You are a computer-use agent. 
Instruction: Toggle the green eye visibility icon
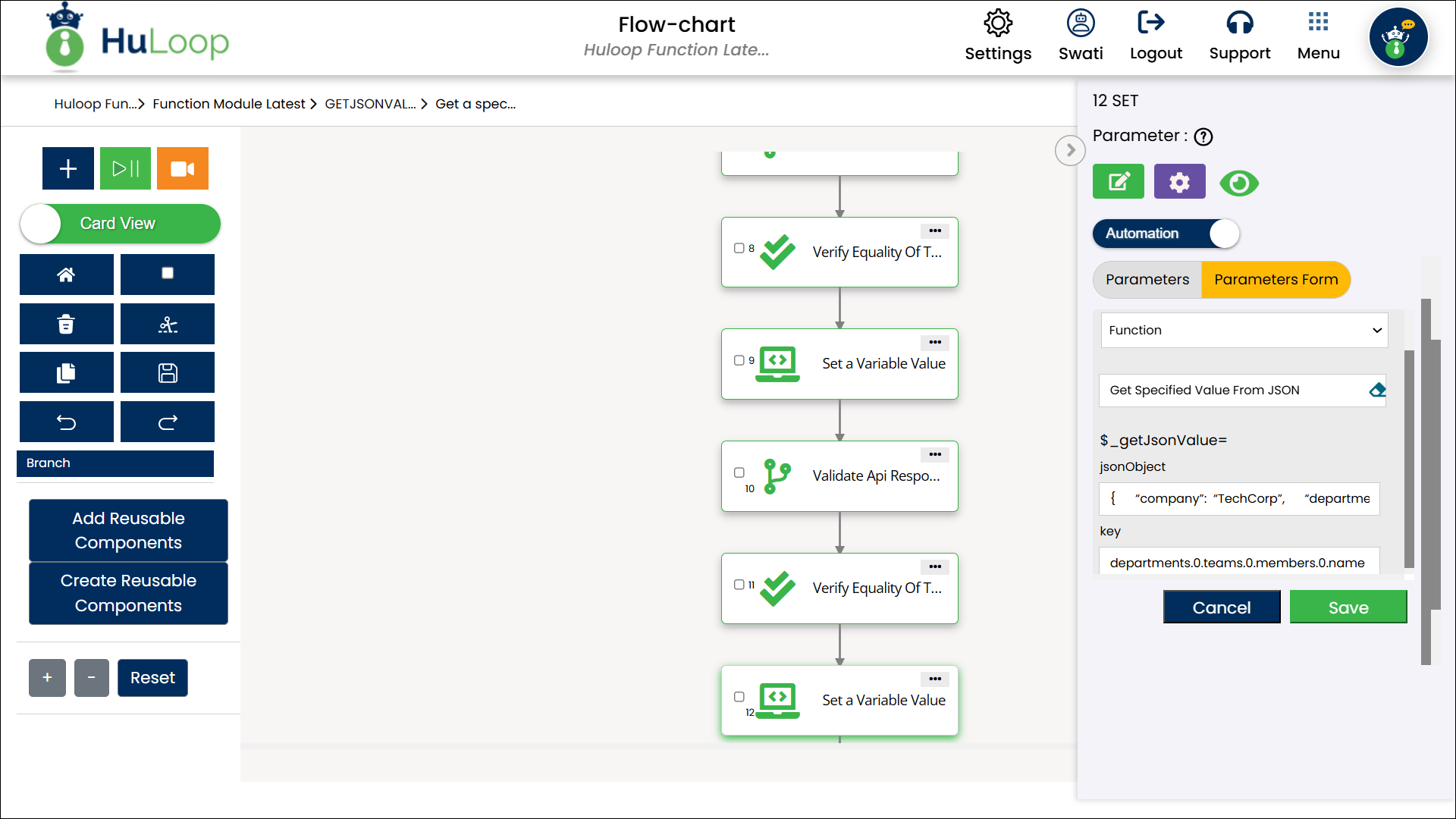click(1238, 183)
